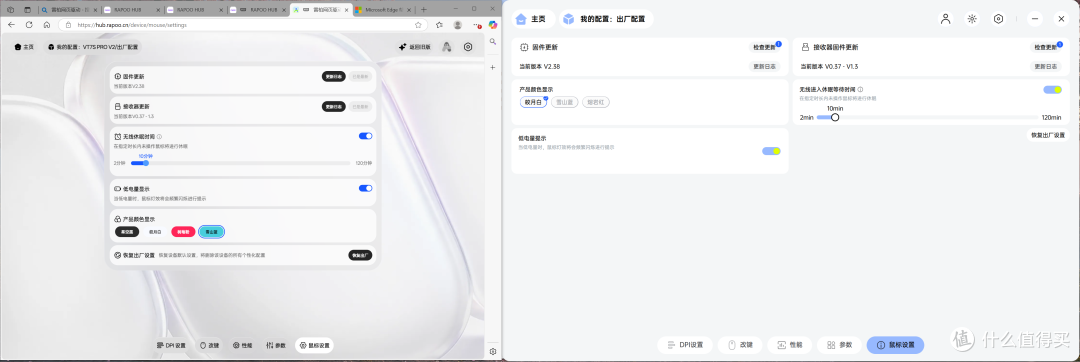Click 更新日志 for firmware V2.38 in desktop app

[x=765, y=67]
